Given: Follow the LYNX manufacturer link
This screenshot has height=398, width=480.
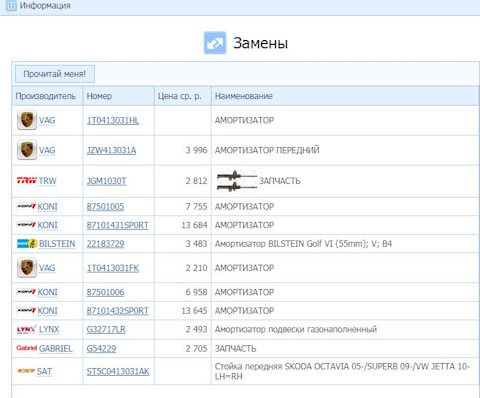Looking at the screenshot, I should tap(49, 330).
